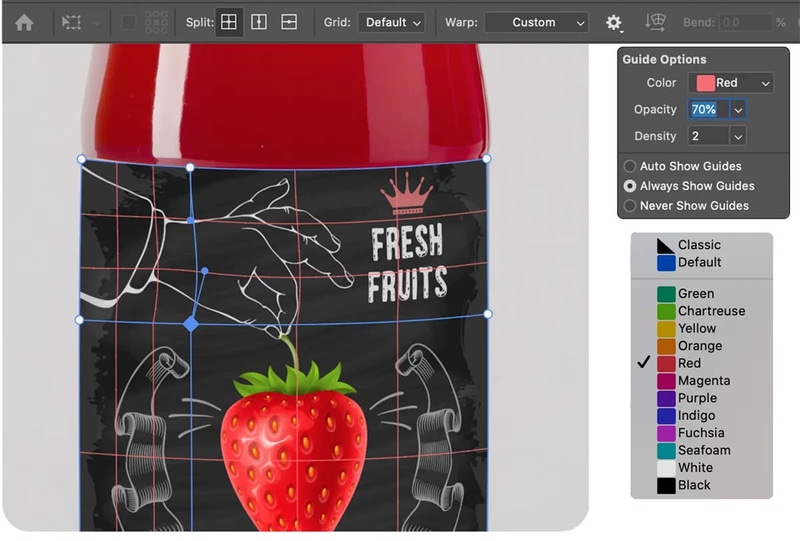Open the Density dropdown arrow
The height and width of the screenshot is (541, 800).
(x=738, y=136)
